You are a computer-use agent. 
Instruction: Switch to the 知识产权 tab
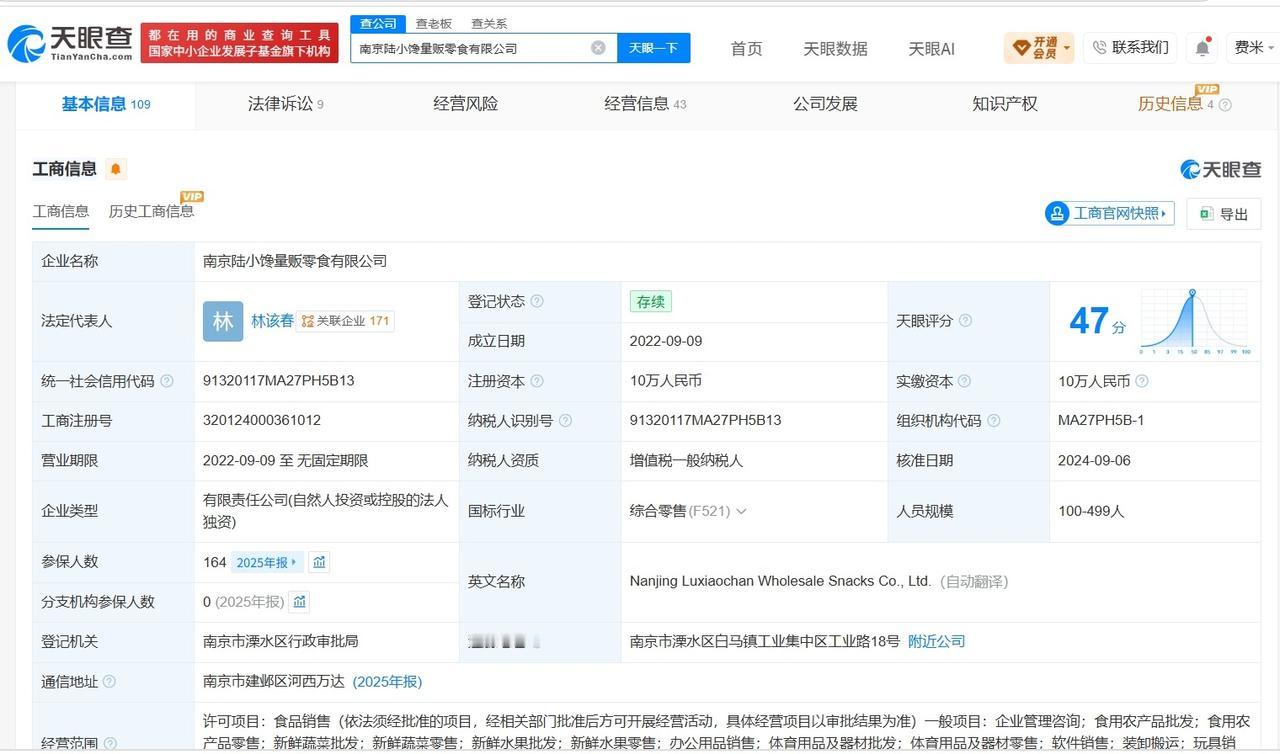pos(1005,104)
